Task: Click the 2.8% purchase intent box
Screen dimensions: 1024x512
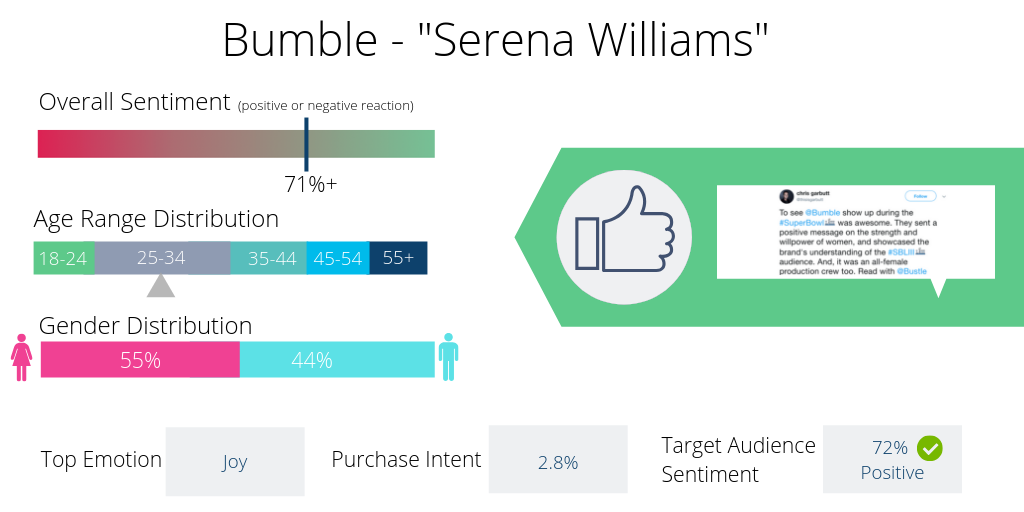Action: [558, 461]
